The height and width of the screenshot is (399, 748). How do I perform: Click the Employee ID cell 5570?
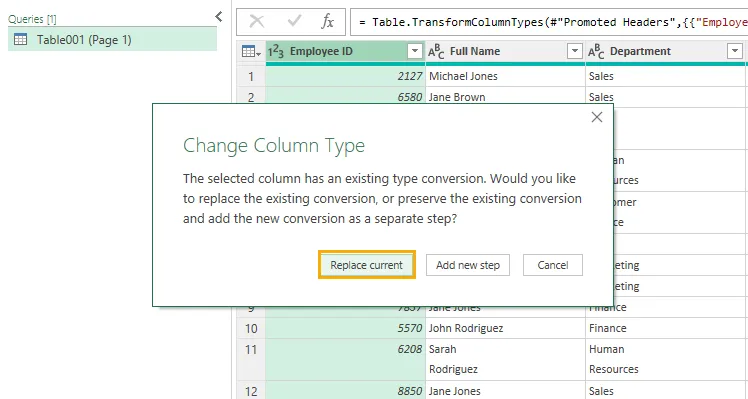point(345,328)
